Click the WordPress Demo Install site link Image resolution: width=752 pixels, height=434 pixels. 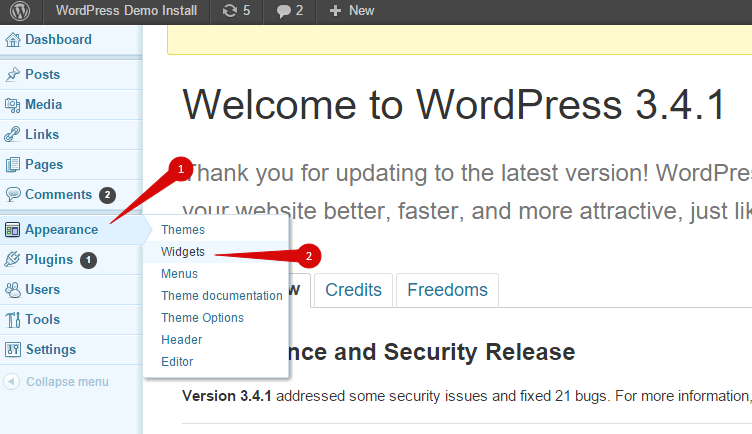(127, 11)
